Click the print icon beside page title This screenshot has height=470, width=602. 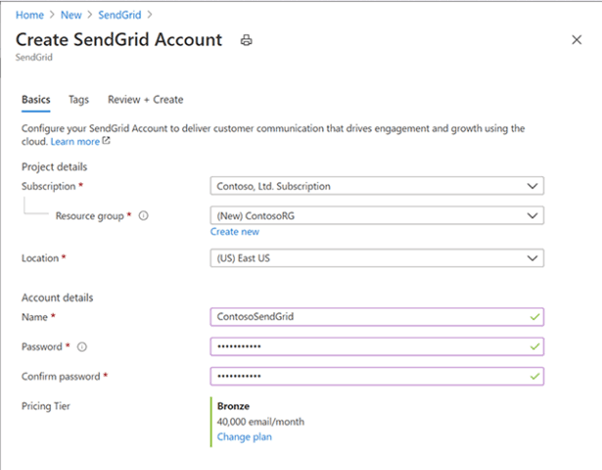pos(246,40)
